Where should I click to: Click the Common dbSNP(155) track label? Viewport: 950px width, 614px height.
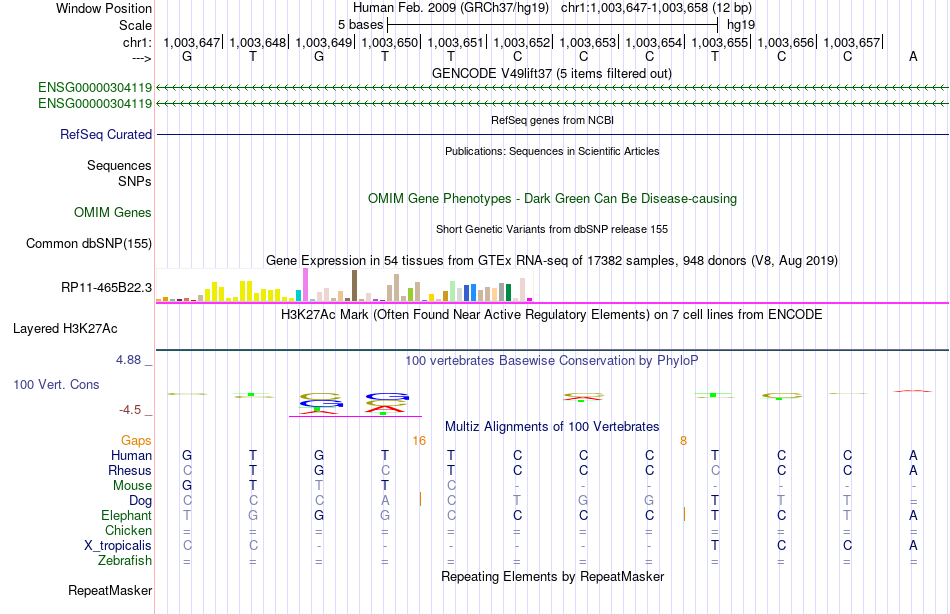(x=89, y=243)
